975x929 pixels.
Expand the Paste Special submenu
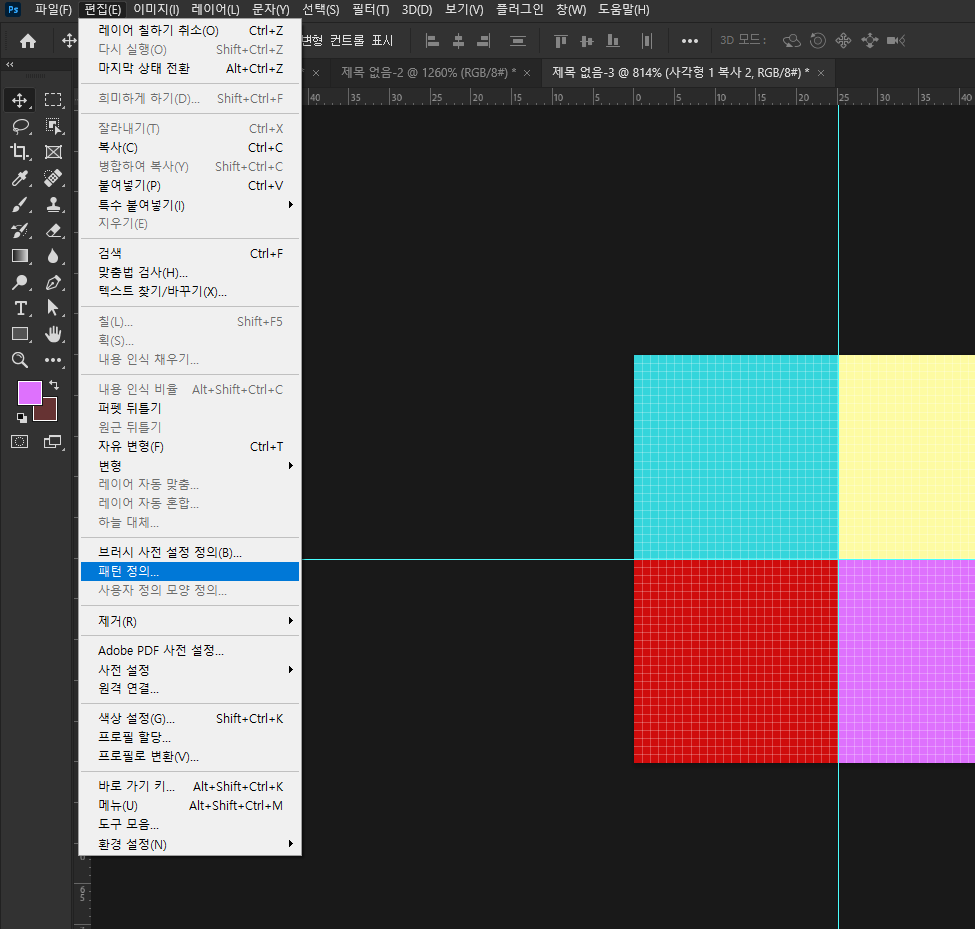click(190, 205)
